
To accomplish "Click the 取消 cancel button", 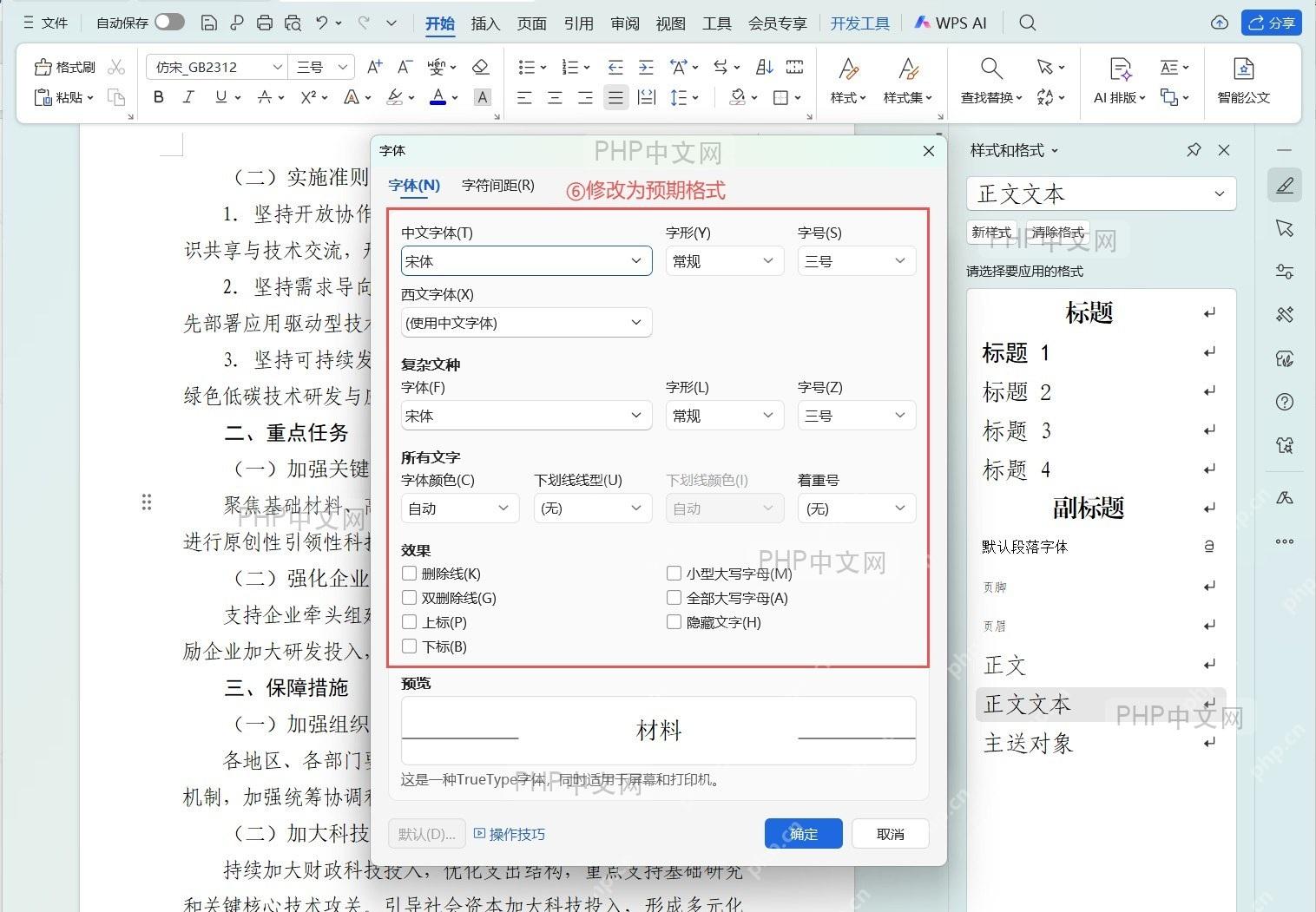I will click(890, 834).
